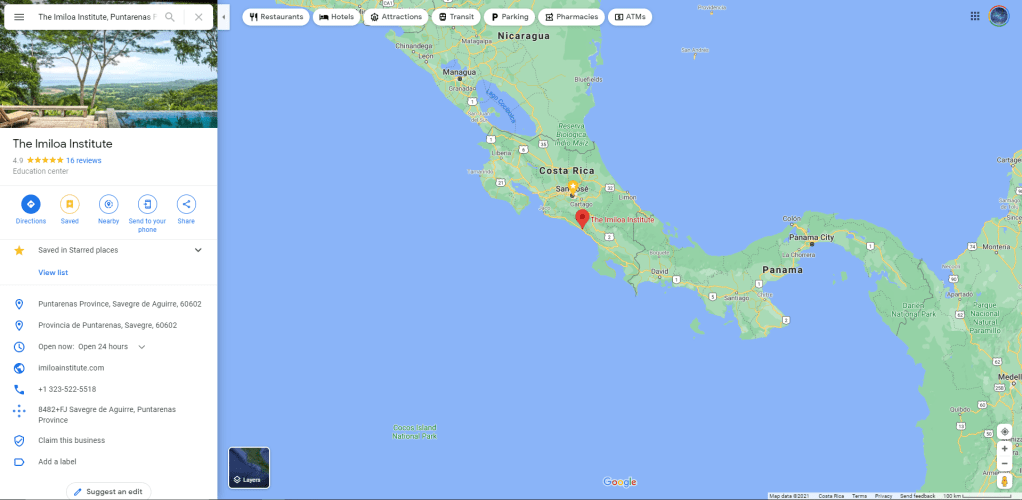Viewport: 1022px width, 500px height.
Task: Zoom in on the map
Action: coord(1004,448)
